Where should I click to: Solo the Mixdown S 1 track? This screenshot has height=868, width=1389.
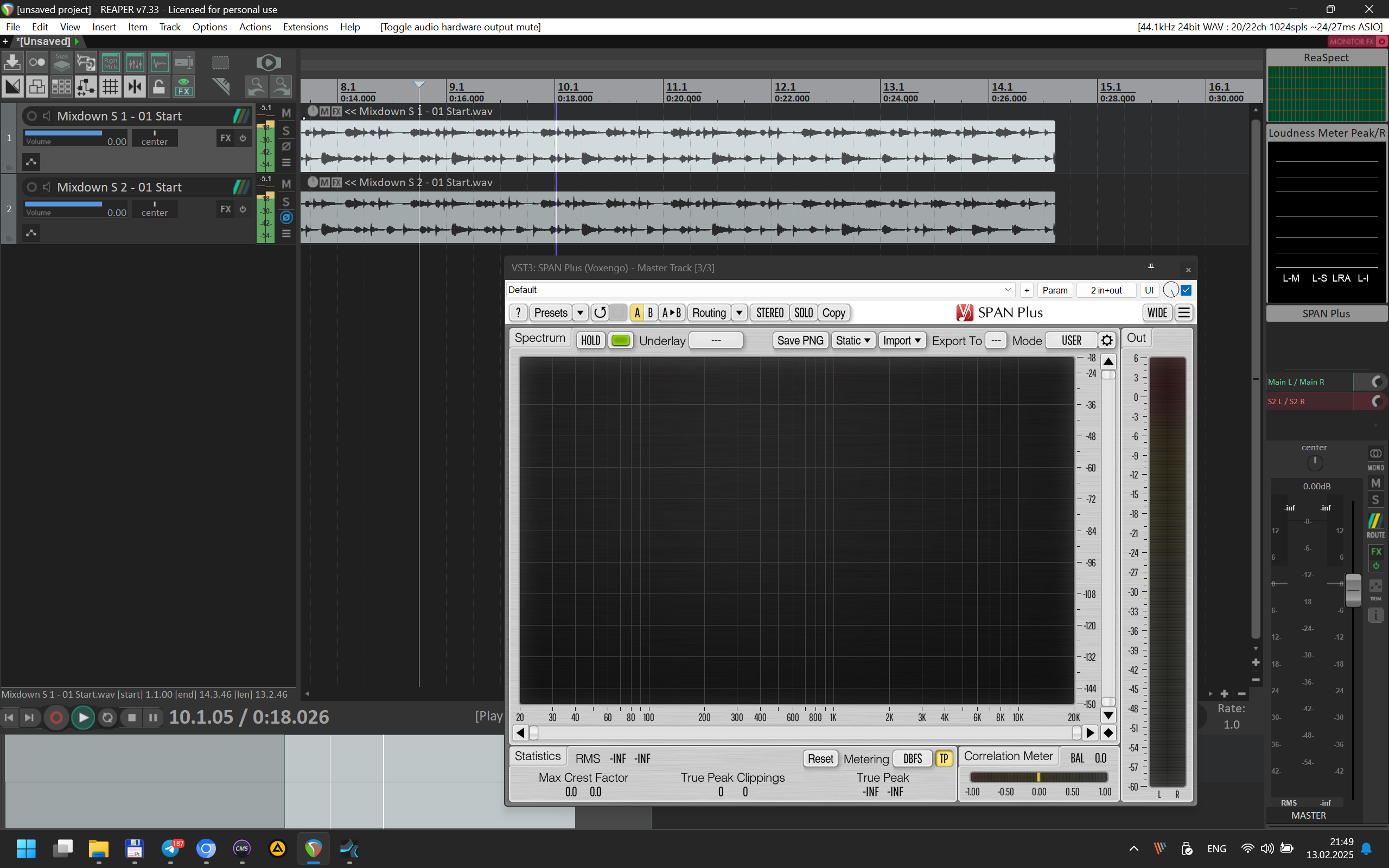[286, 131]
